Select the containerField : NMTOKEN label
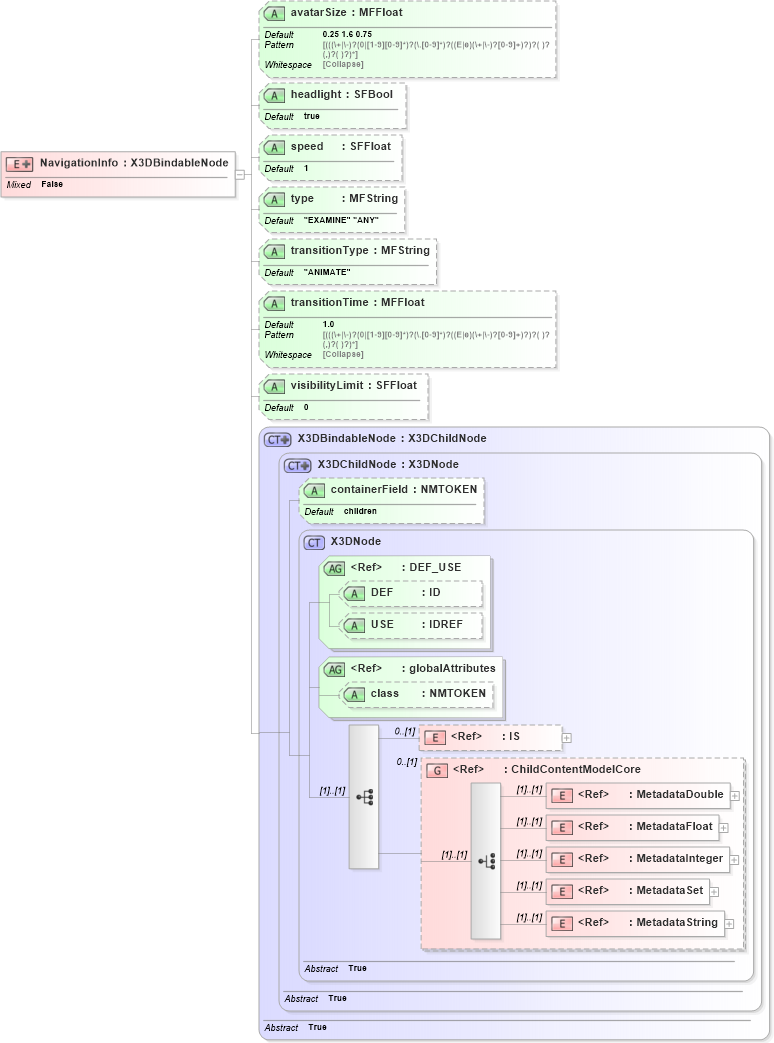Viewport: 774px width, 1043px height. (x=404, y=490)
